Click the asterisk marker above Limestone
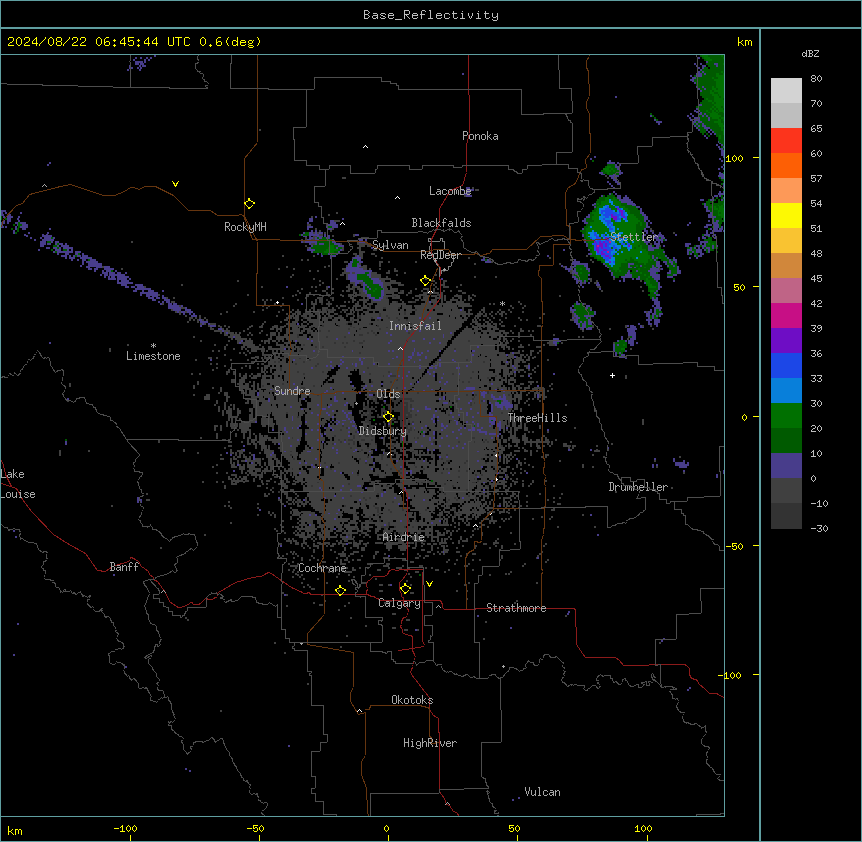Viewport: 862px width, 842px height. point(153,346)
